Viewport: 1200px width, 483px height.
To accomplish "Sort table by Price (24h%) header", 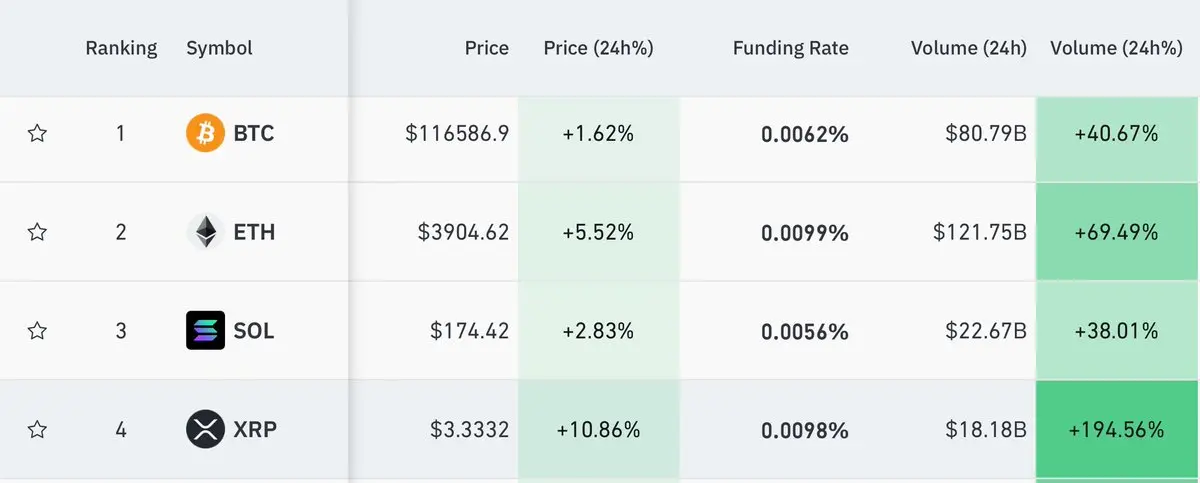I will pos(598,48).
